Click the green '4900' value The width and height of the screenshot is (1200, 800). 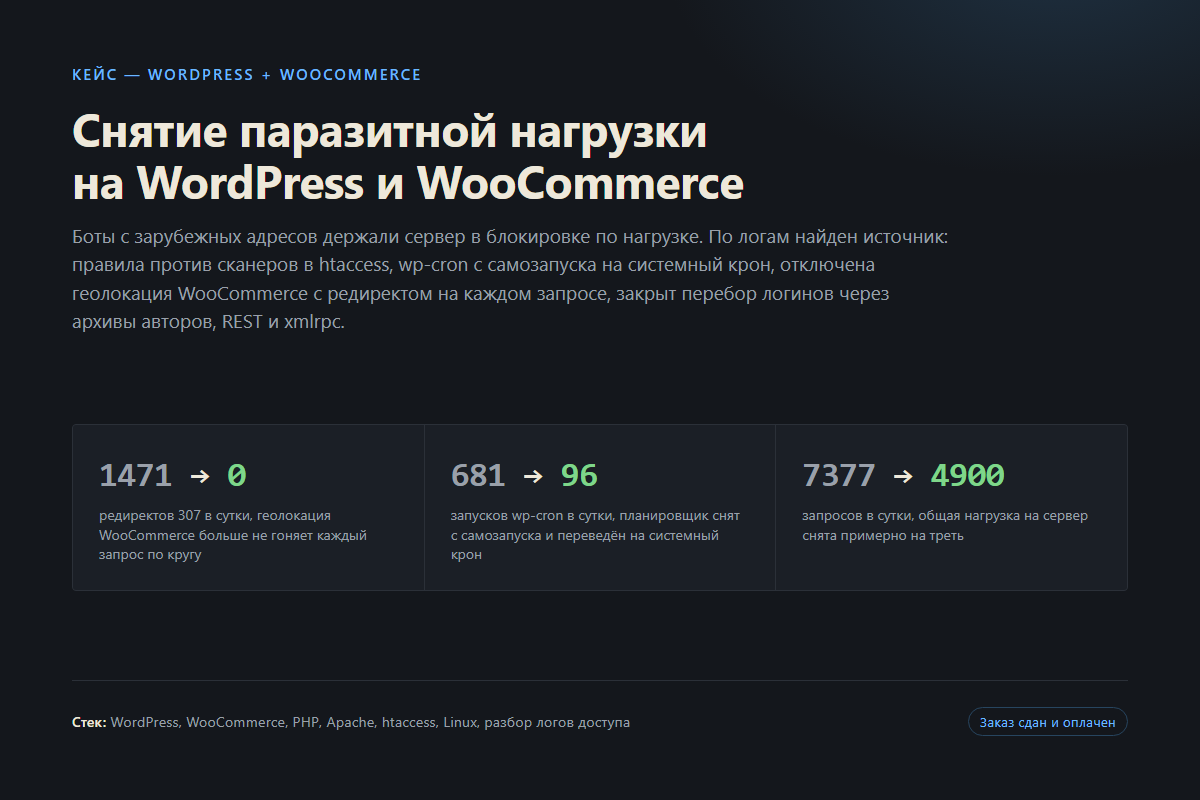pyautogui.click(x=967, y=475)
